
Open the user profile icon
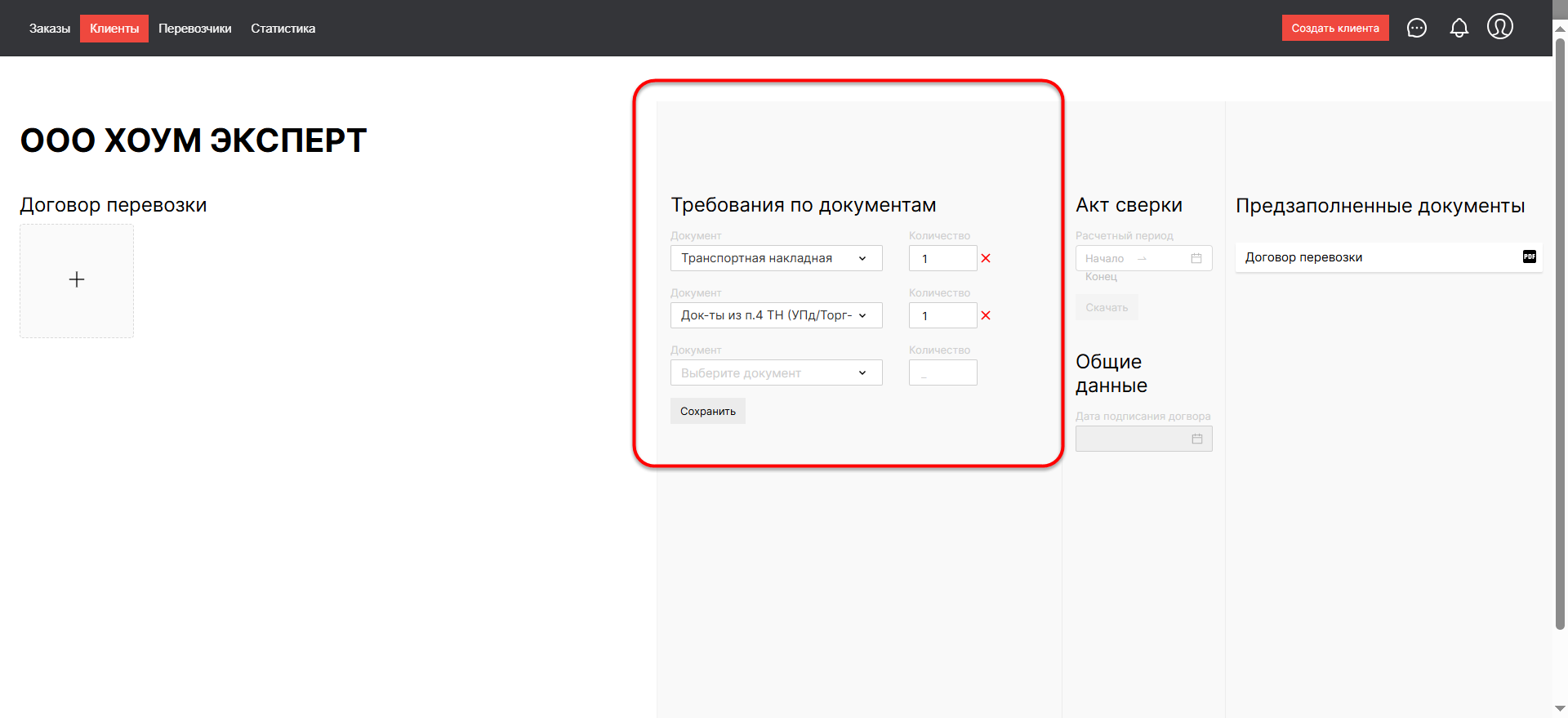(x=1499, y=27)
